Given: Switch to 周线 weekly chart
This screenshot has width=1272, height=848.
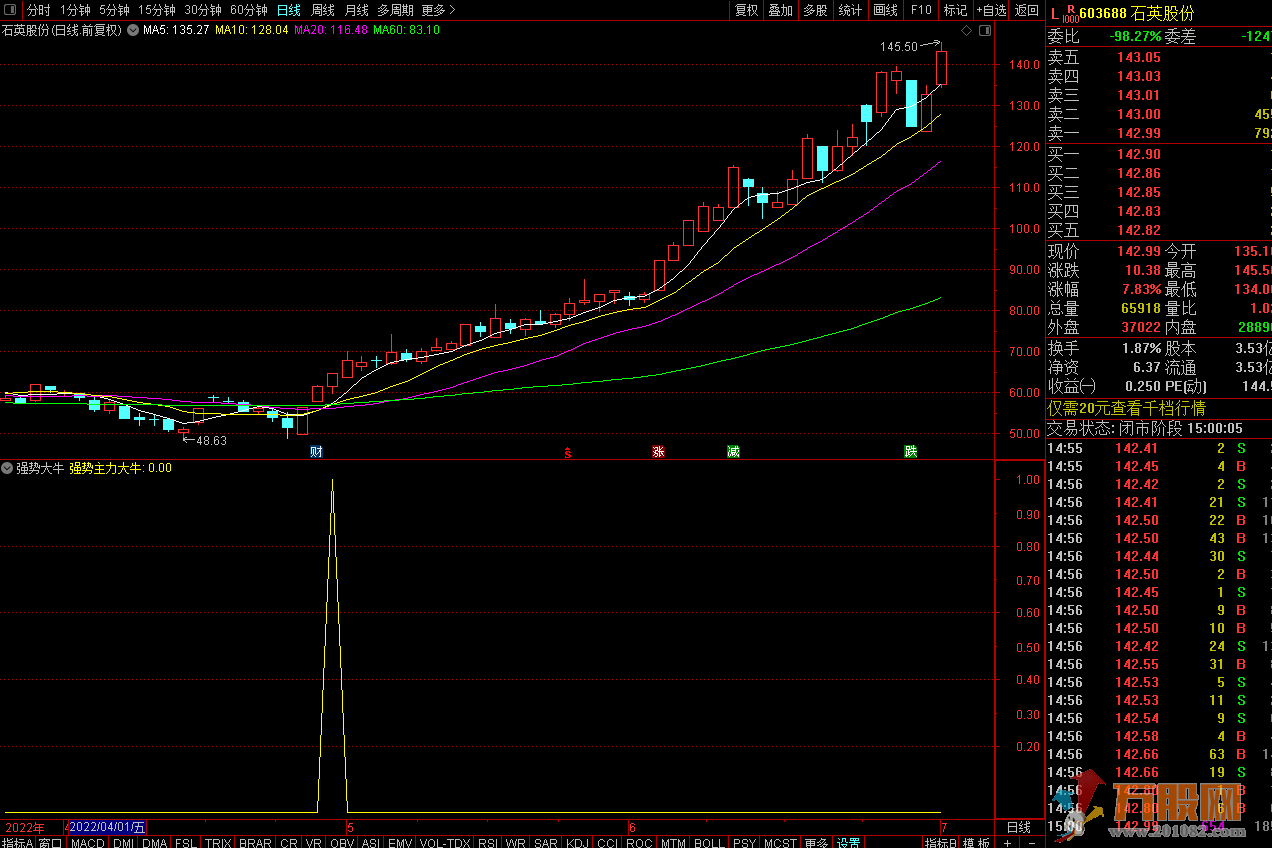Looking at the screenshot, I should pyautogui.click(x=322, y=10).
